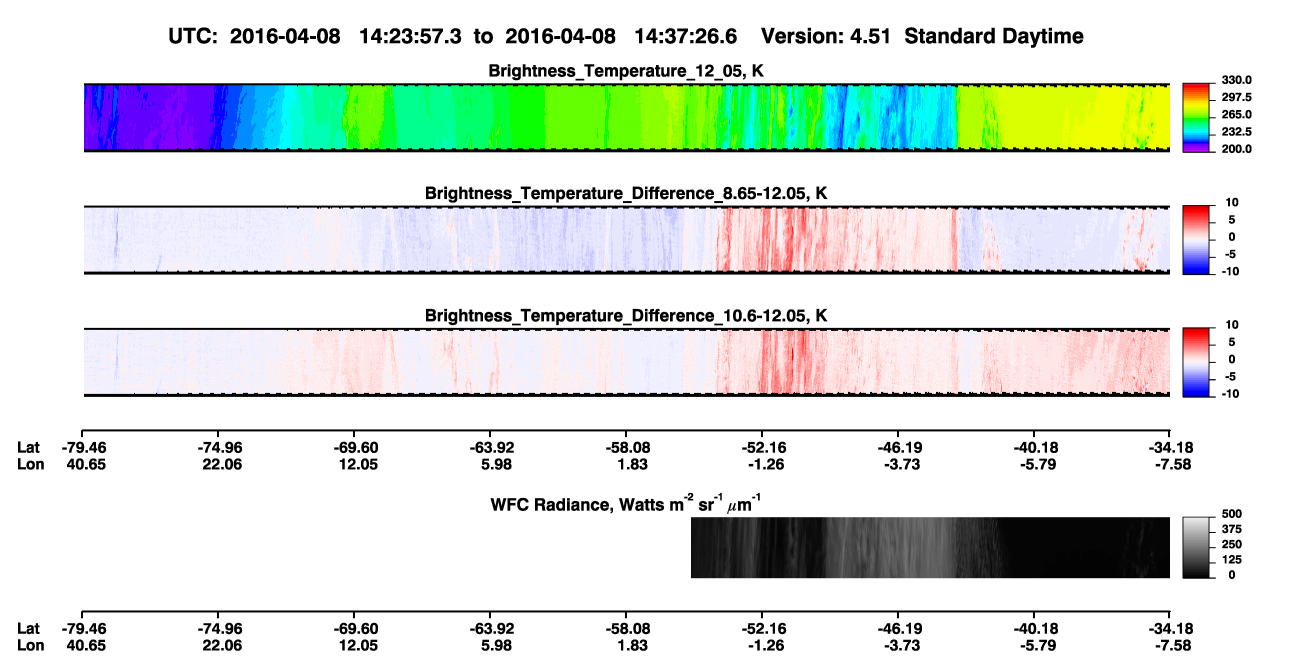The width and height of the screenshot is (1300, 667).
Task: Click the 250 tick on WFC colorbar
Action: (x=1232, y=544)
